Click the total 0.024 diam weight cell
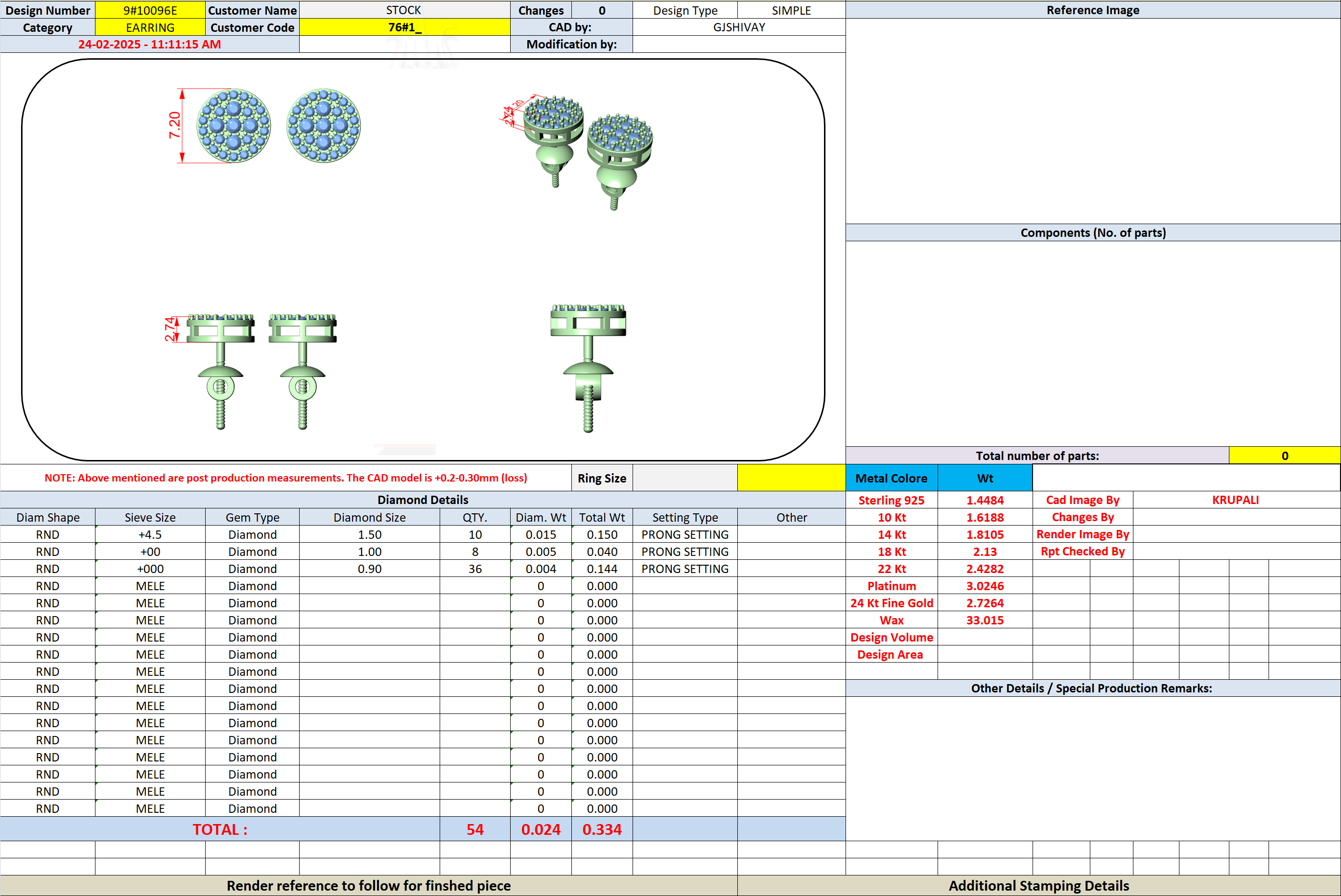 point(541,829)
